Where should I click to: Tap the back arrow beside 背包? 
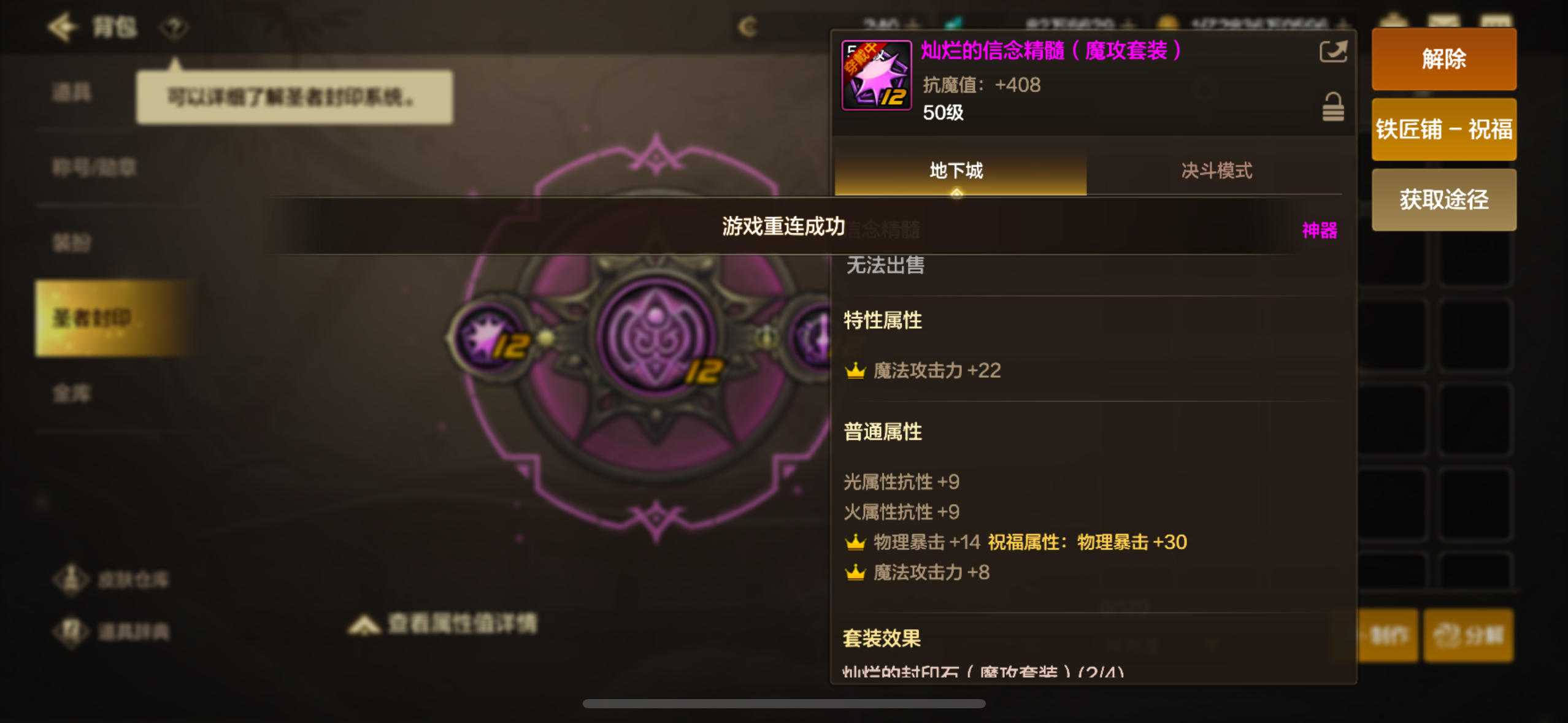coord(63,27)
